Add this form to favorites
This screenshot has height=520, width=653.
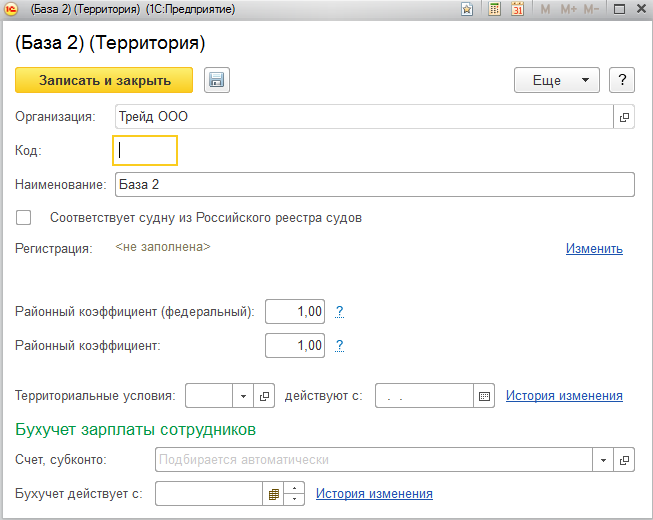pyautogui.click(x=467, y=9)
